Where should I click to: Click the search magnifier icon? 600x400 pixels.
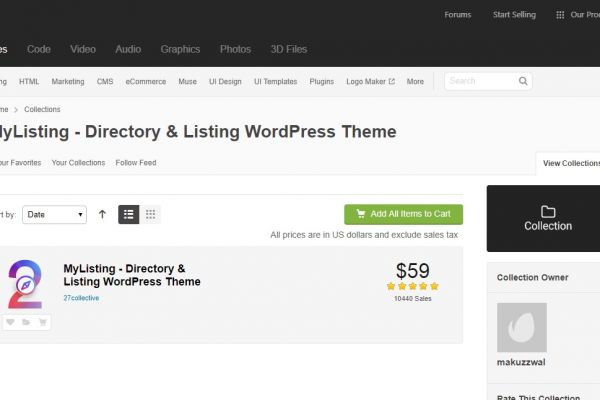(x=523, y=81)
